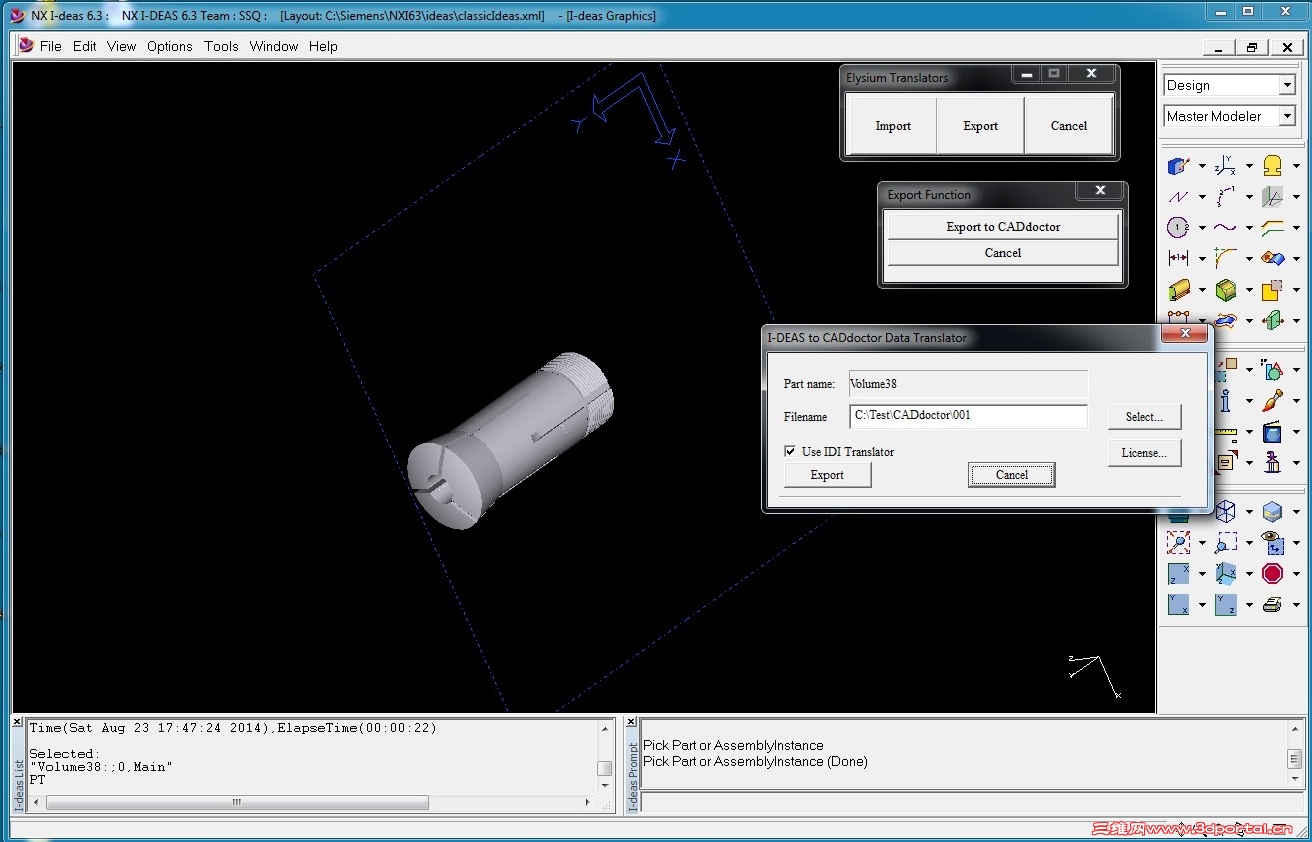
Task: Select the green Shell solid tool
Action: click(1225, 290)
